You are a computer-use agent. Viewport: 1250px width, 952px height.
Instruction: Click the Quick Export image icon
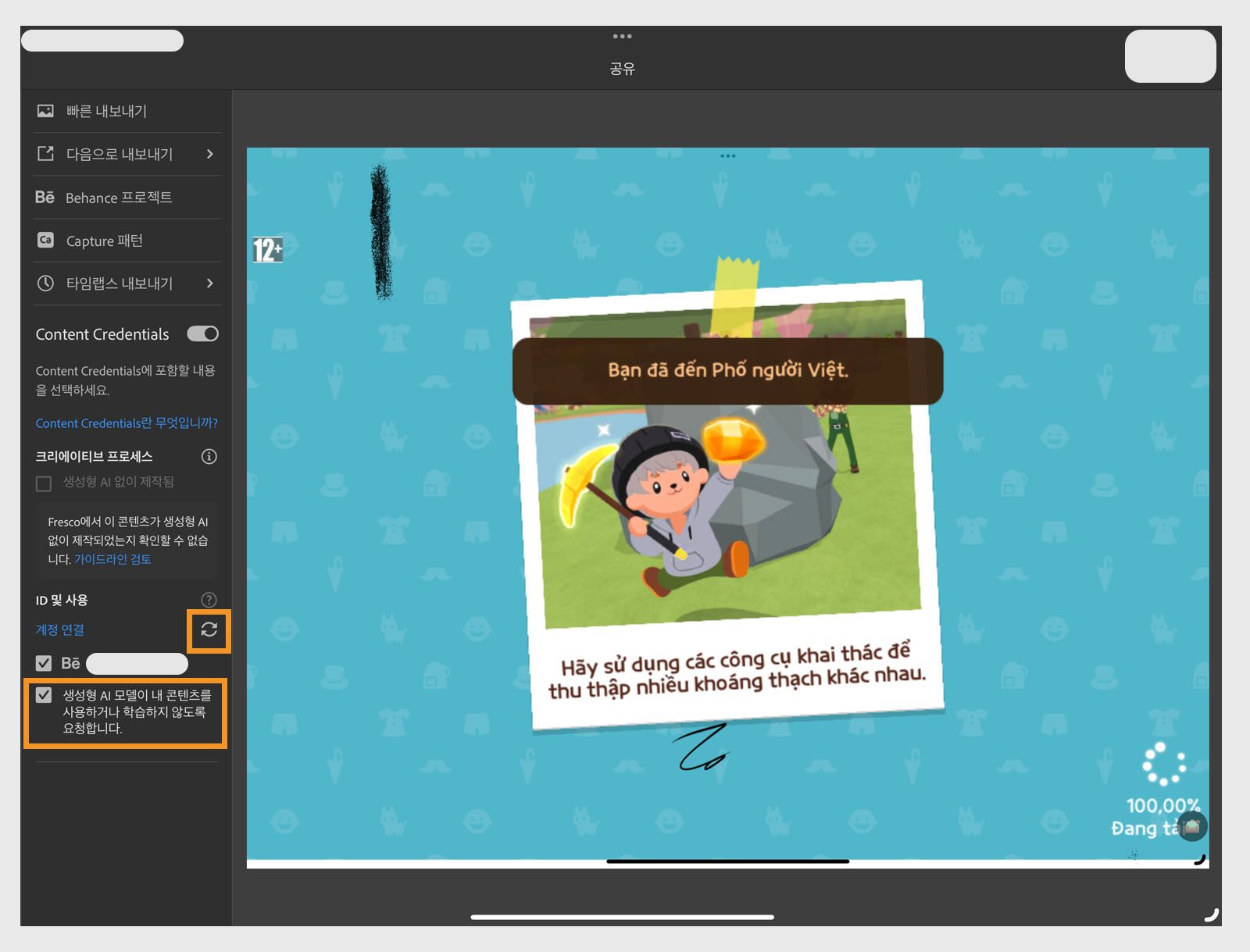tap(45, 111)
